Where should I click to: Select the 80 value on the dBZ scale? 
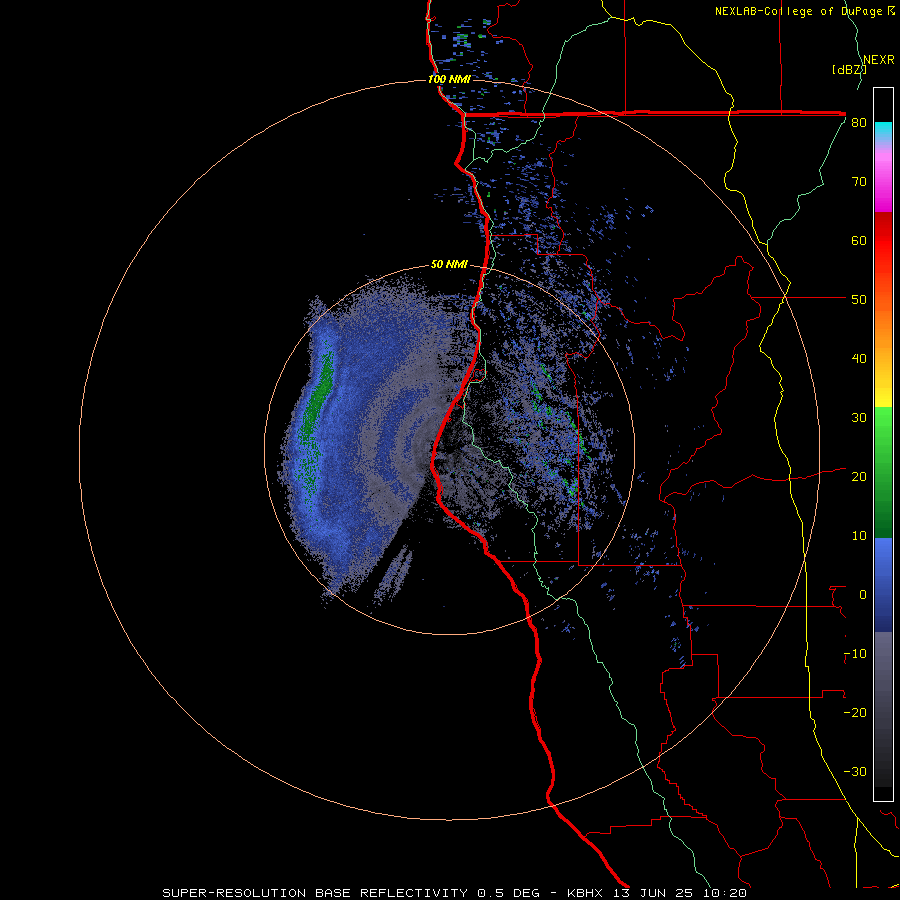(x=859, y=123)
